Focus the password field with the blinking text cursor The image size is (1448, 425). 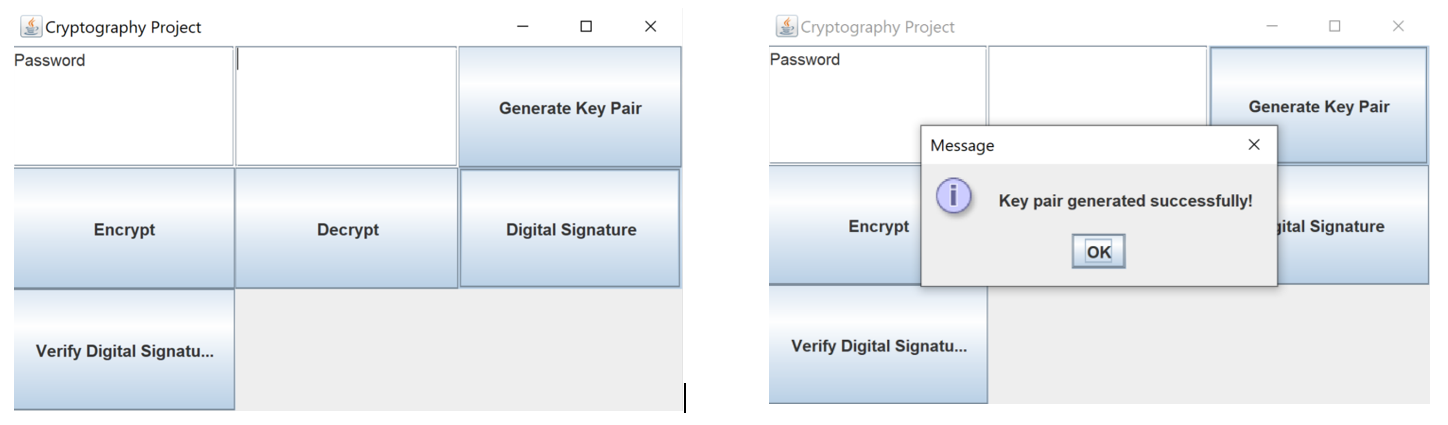pyautogui.click(x=346, y=106)
